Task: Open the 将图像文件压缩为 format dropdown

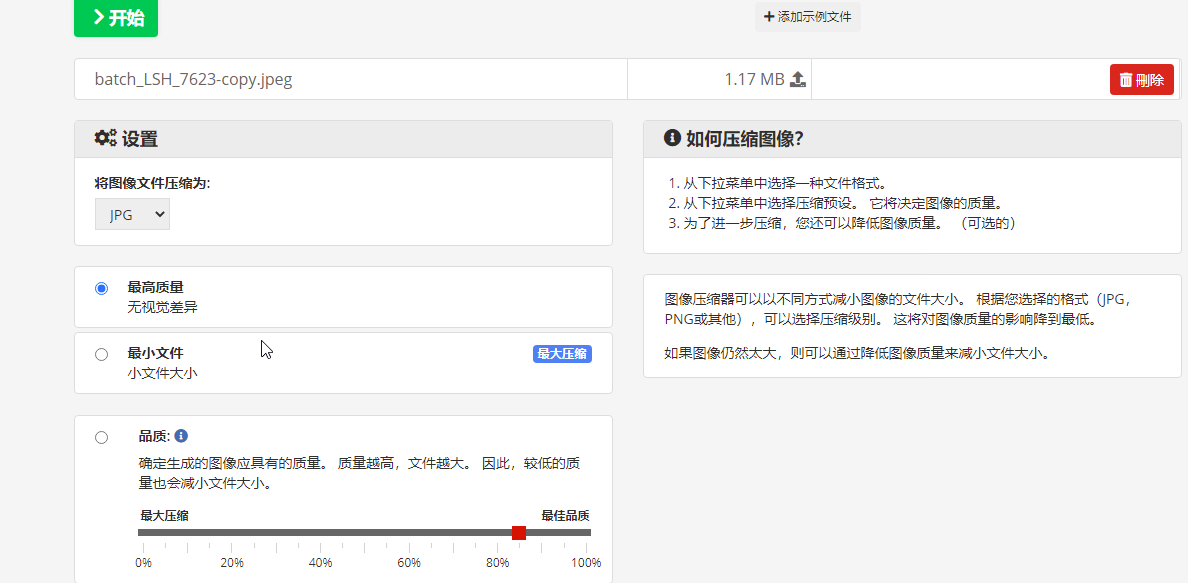Action: click(x=132, y=213)
